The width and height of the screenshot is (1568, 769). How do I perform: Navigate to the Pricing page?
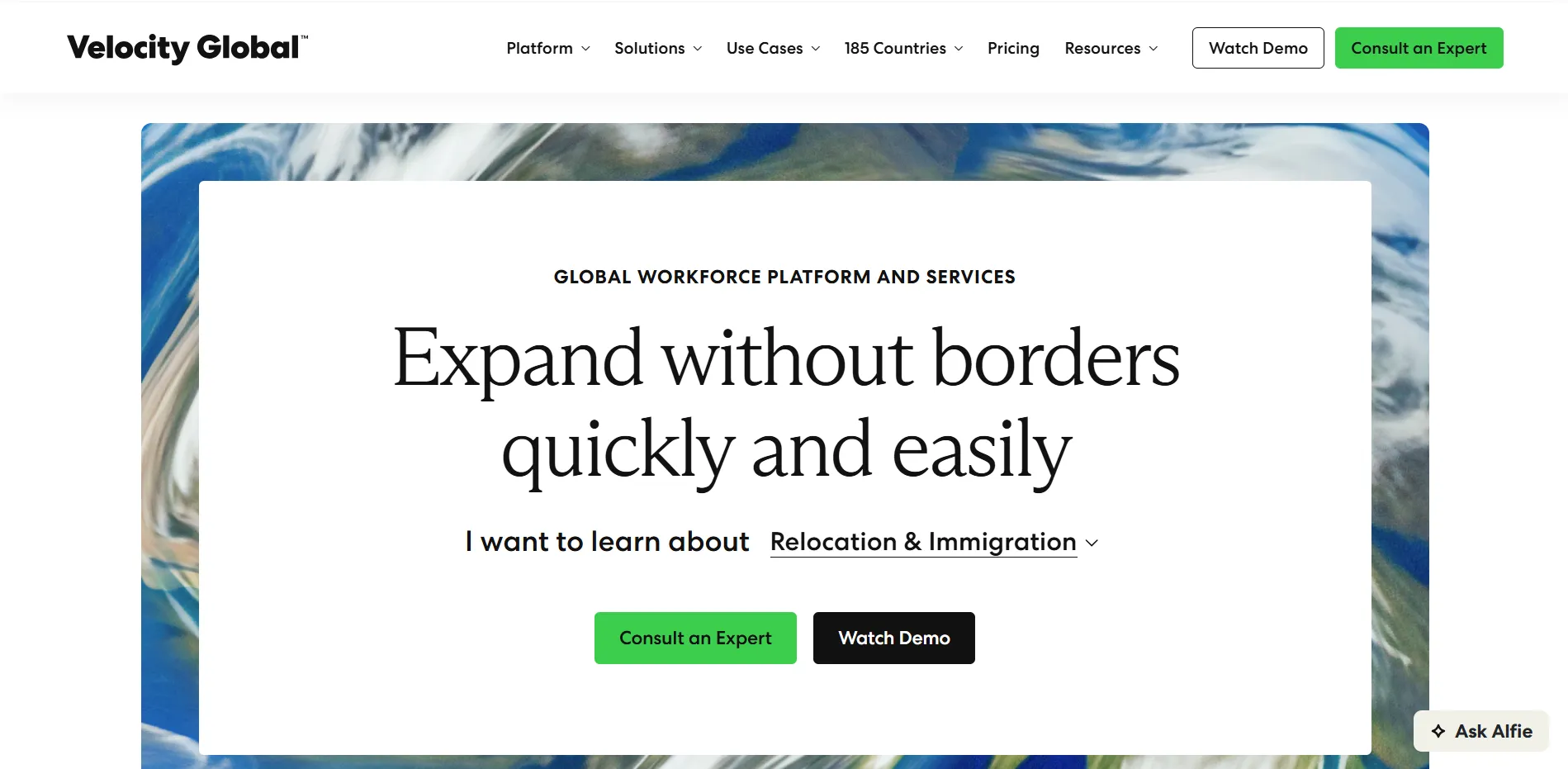1013,48
